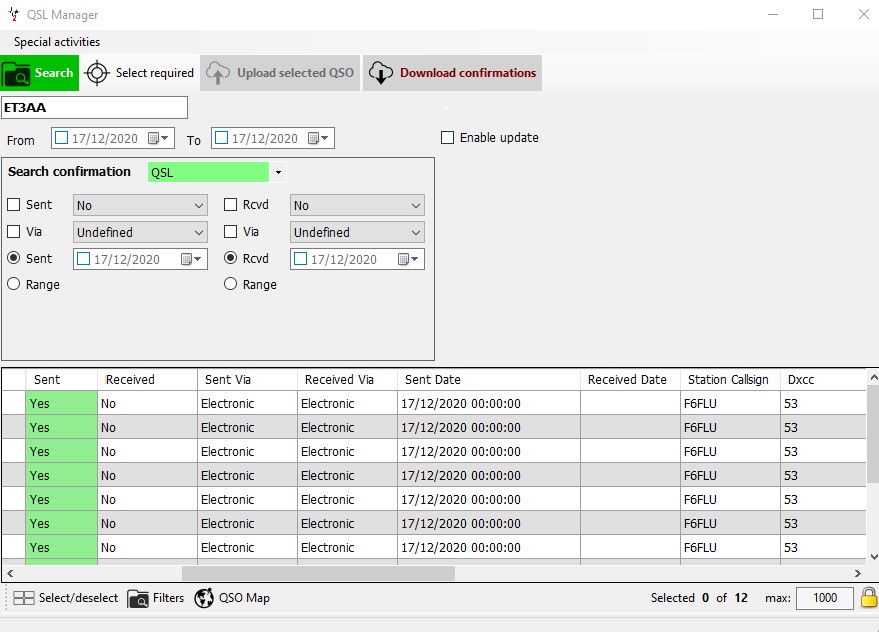This screenshot has width=879, height=632.
Task: Click the Select/deselect grid icon
Action: coord(24,598)
